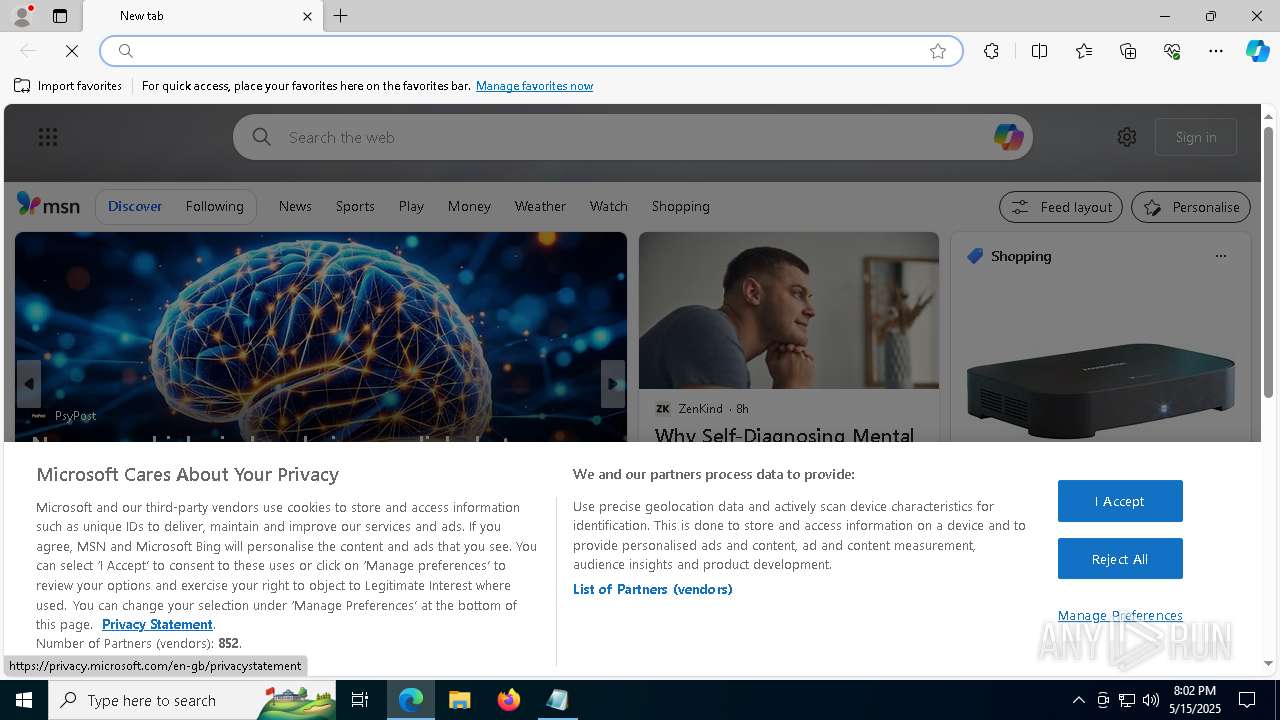Select the Discover tab
Image resolution: width=1280 pixels, height=720 pixels.
coord(135,206)
